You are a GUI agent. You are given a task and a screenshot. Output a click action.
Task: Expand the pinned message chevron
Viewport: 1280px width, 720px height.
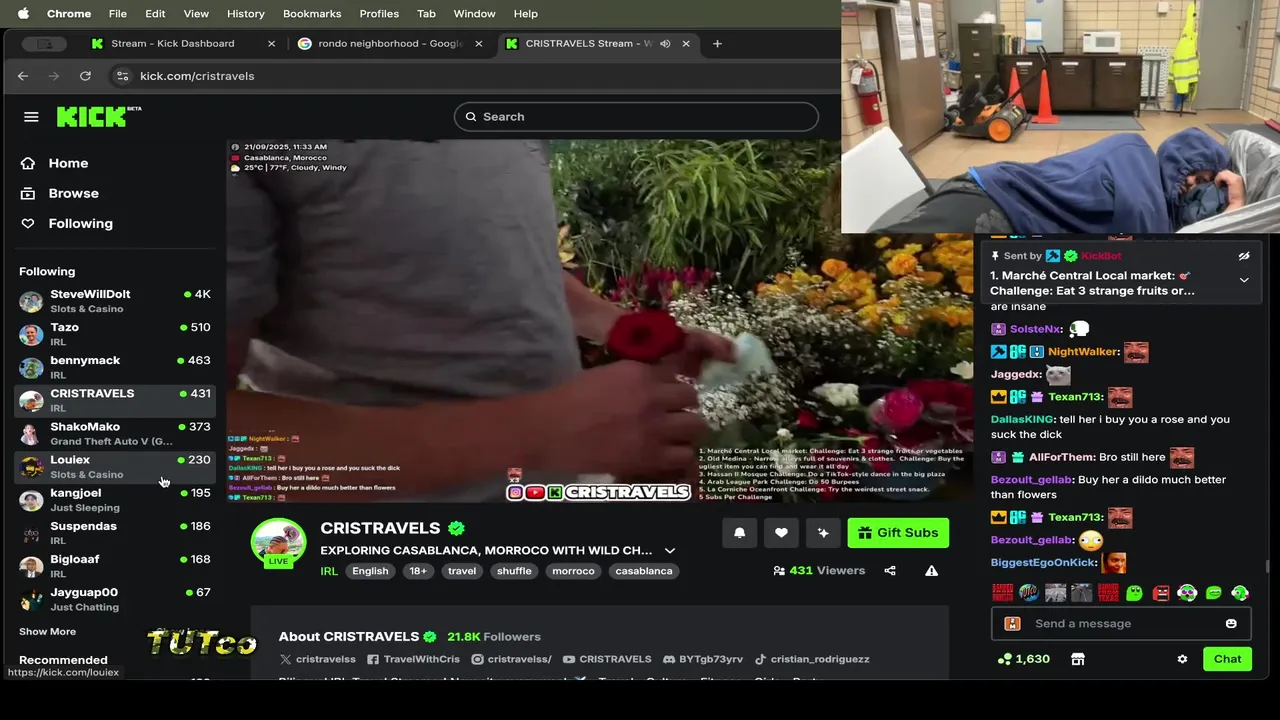1244,281
